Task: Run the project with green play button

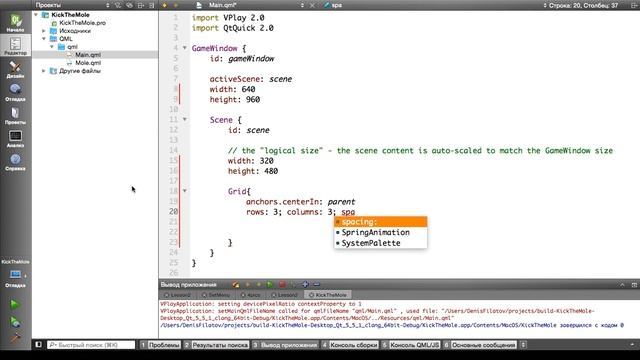Action: coord(15,304)
